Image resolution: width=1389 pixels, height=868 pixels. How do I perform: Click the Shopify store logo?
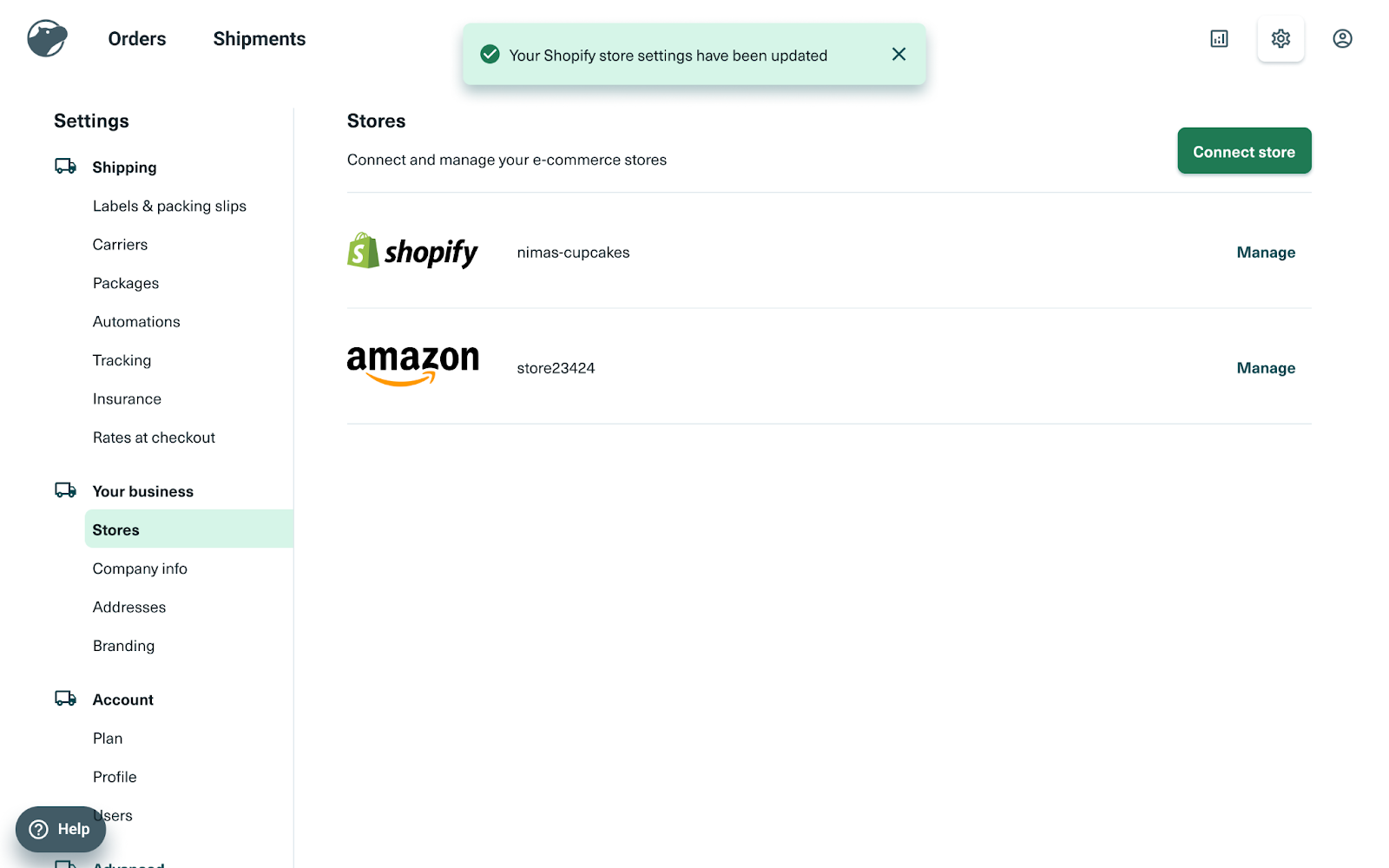click(x=412, y=251)
